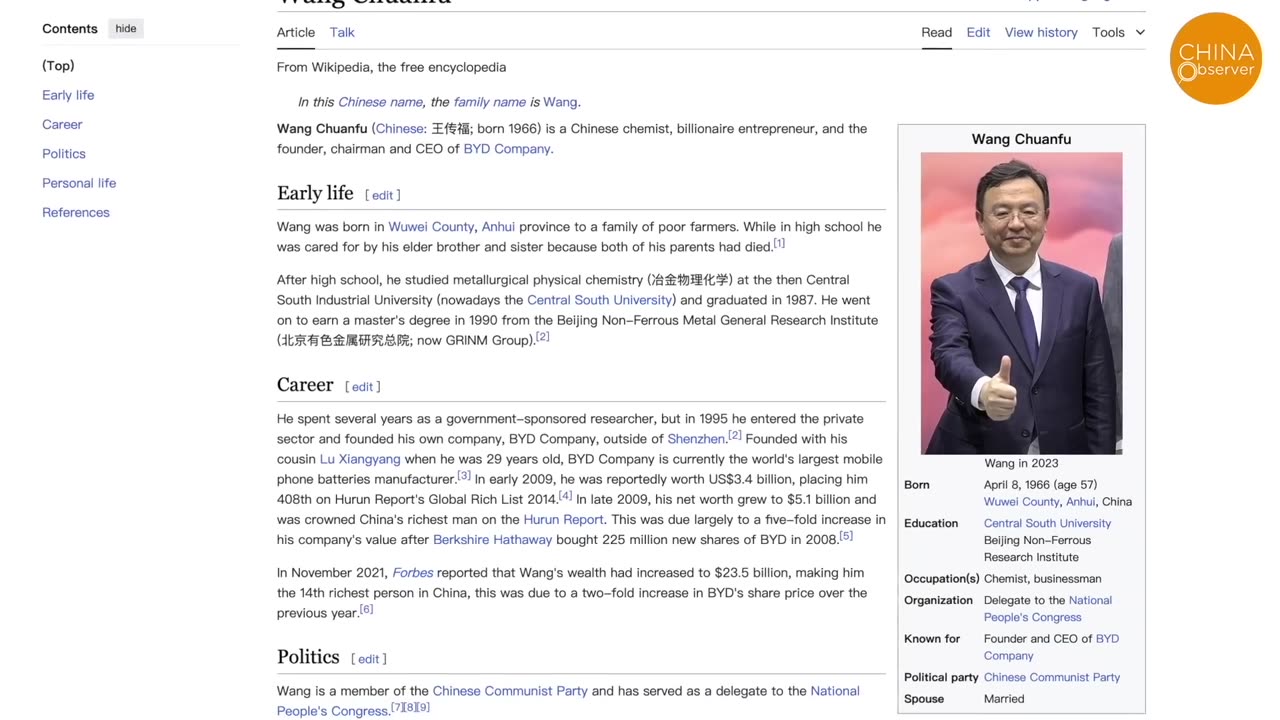The image size is (1280, 720).
Task: Open citation [8] in Politics section
Action: (x=409, y=707)
